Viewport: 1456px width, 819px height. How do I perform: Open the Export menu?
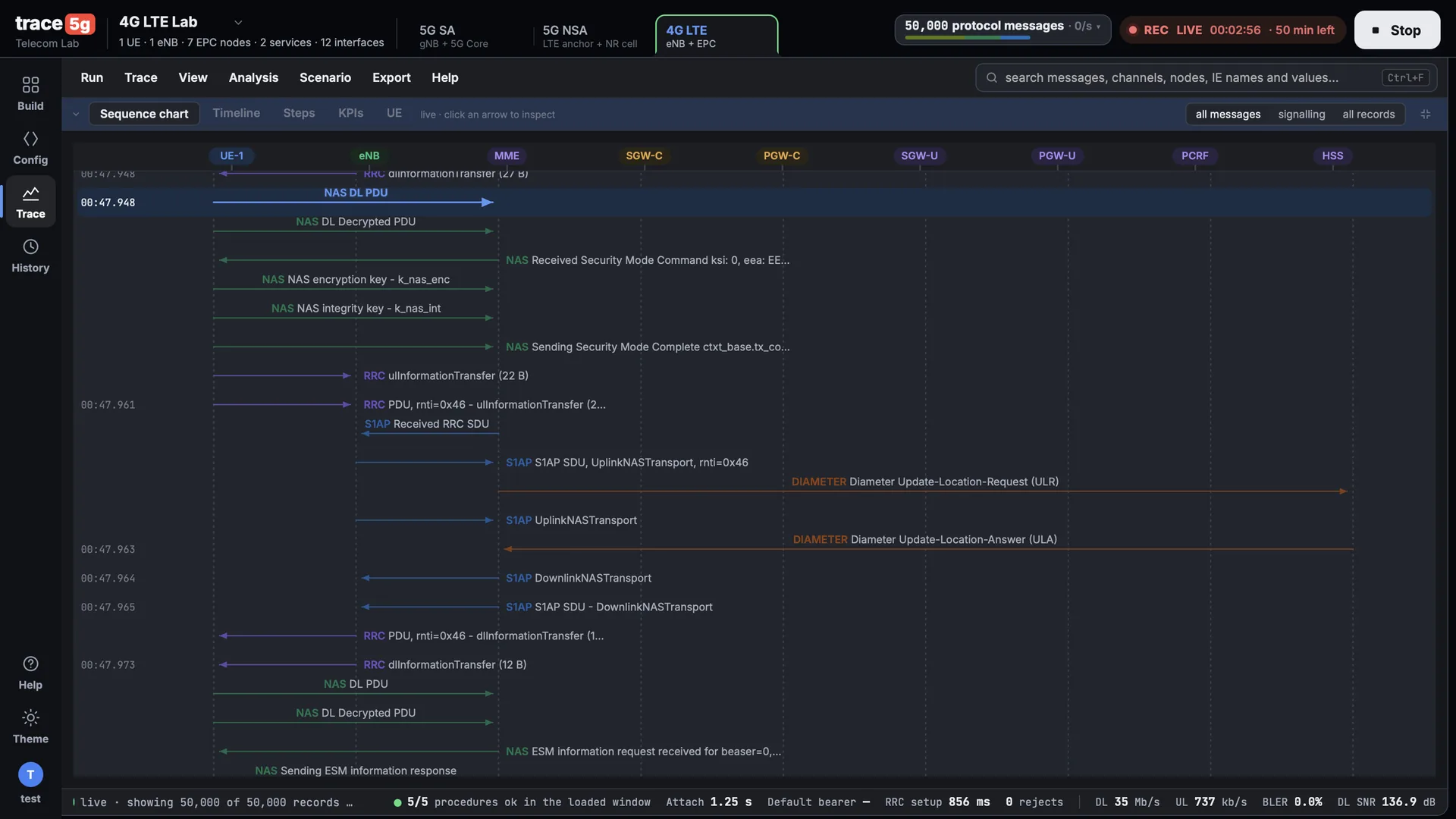click(x=391, y=77)
